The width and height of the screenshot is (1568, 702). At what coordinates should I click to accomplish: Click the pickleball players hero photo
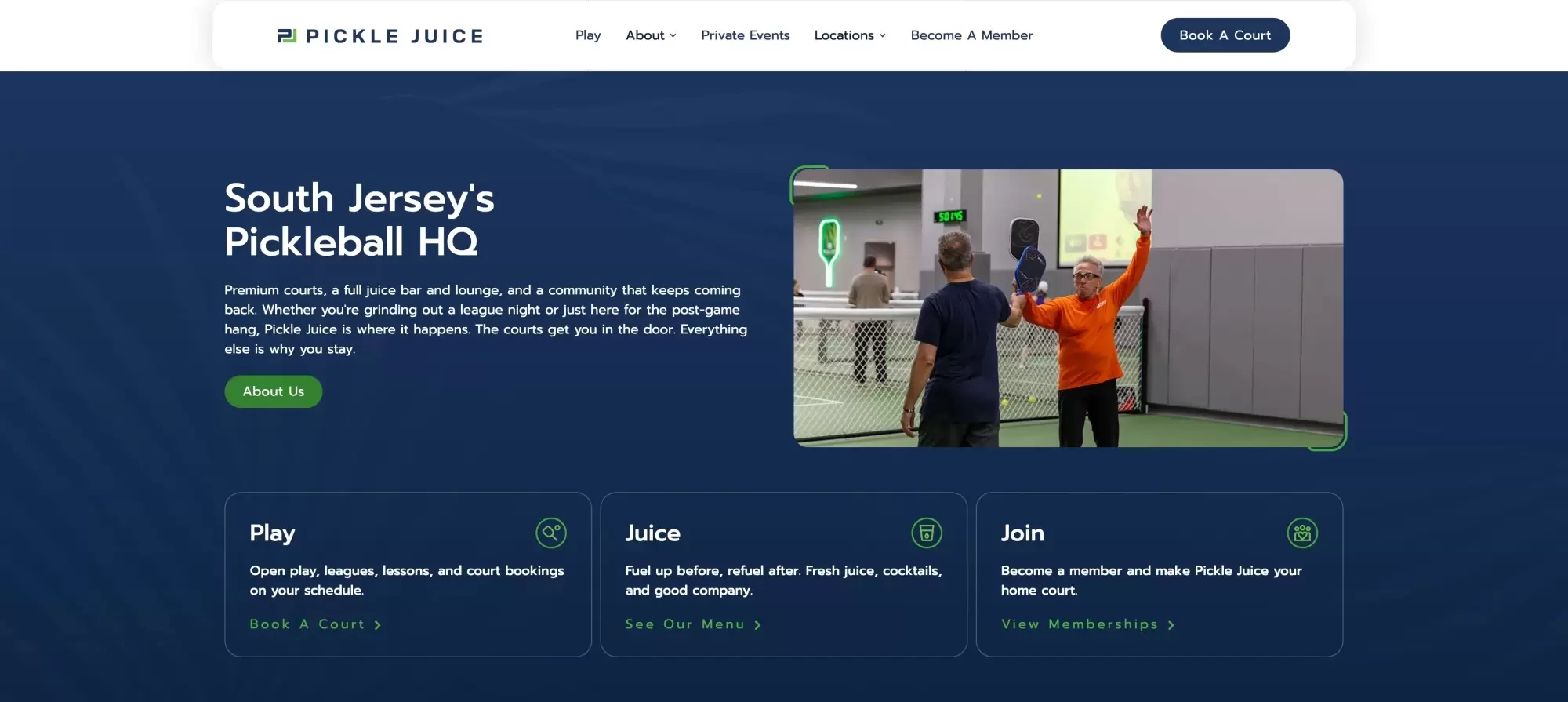tap(1068, 308)
